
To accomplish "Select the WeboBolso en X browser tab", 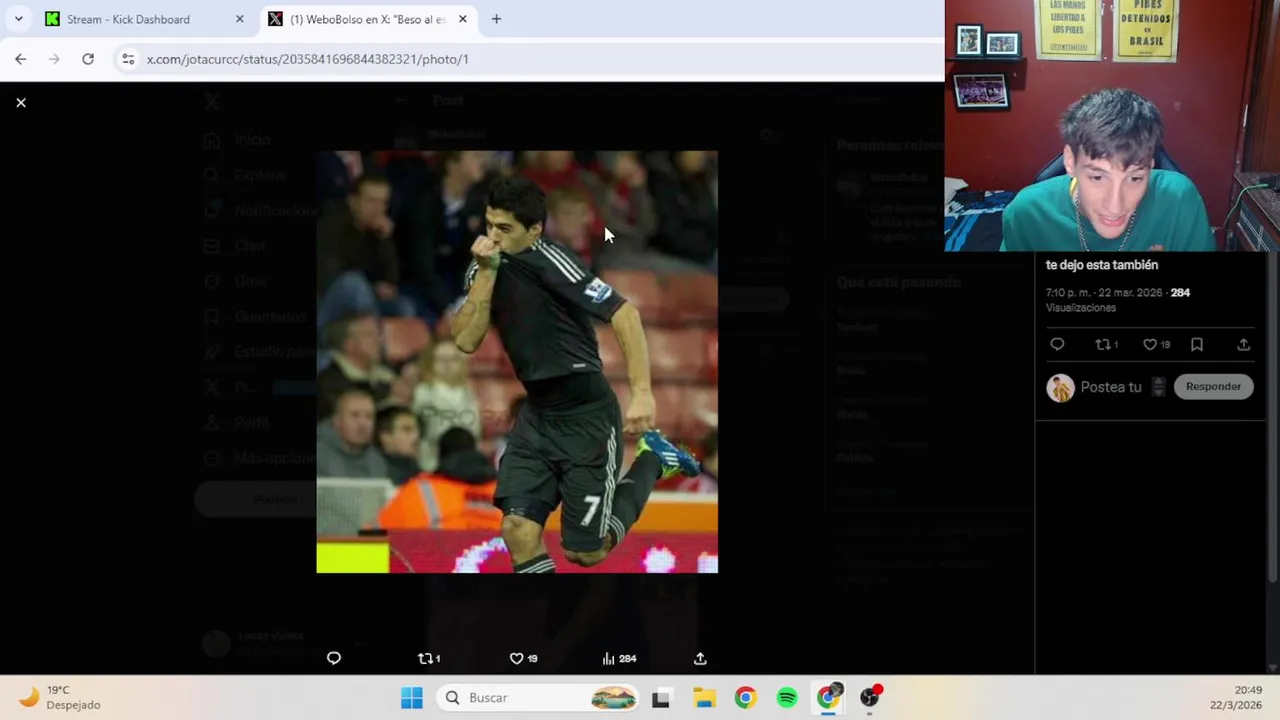I will click(367, 19).
